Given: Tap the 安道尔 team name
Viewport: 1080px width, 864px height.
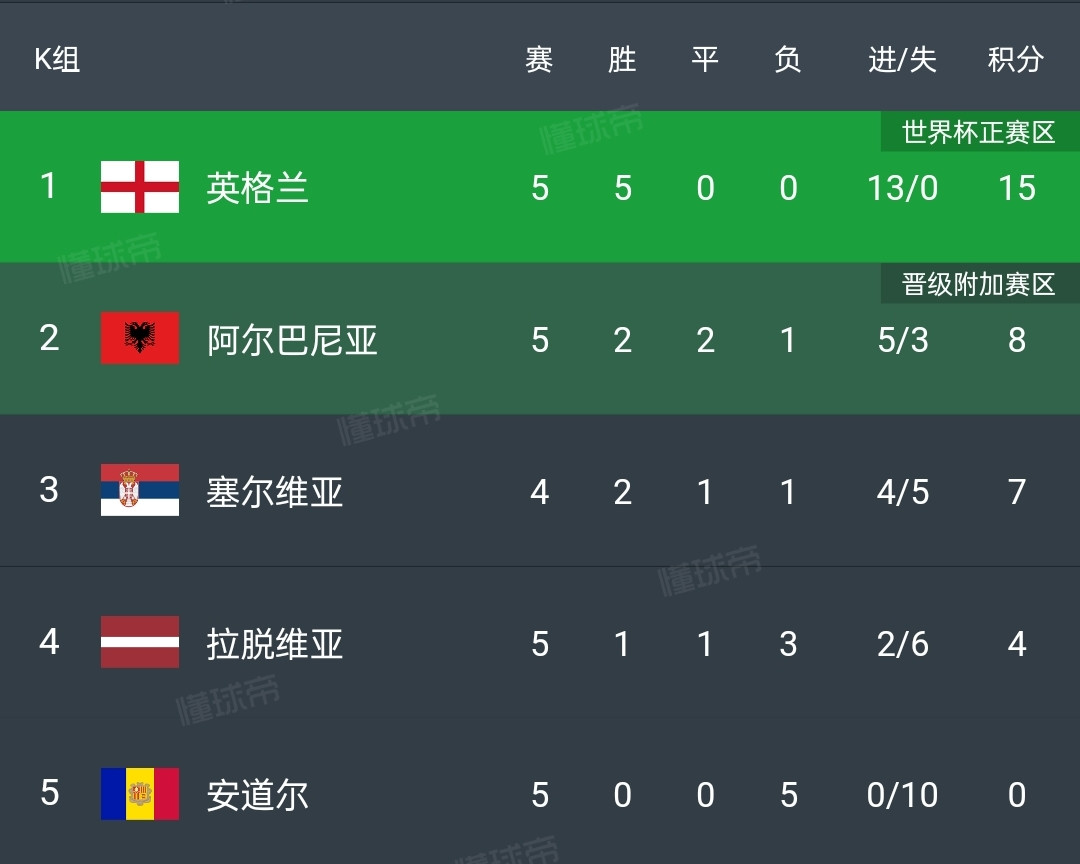Looking at the screenshot, I should tap(257, 796).
